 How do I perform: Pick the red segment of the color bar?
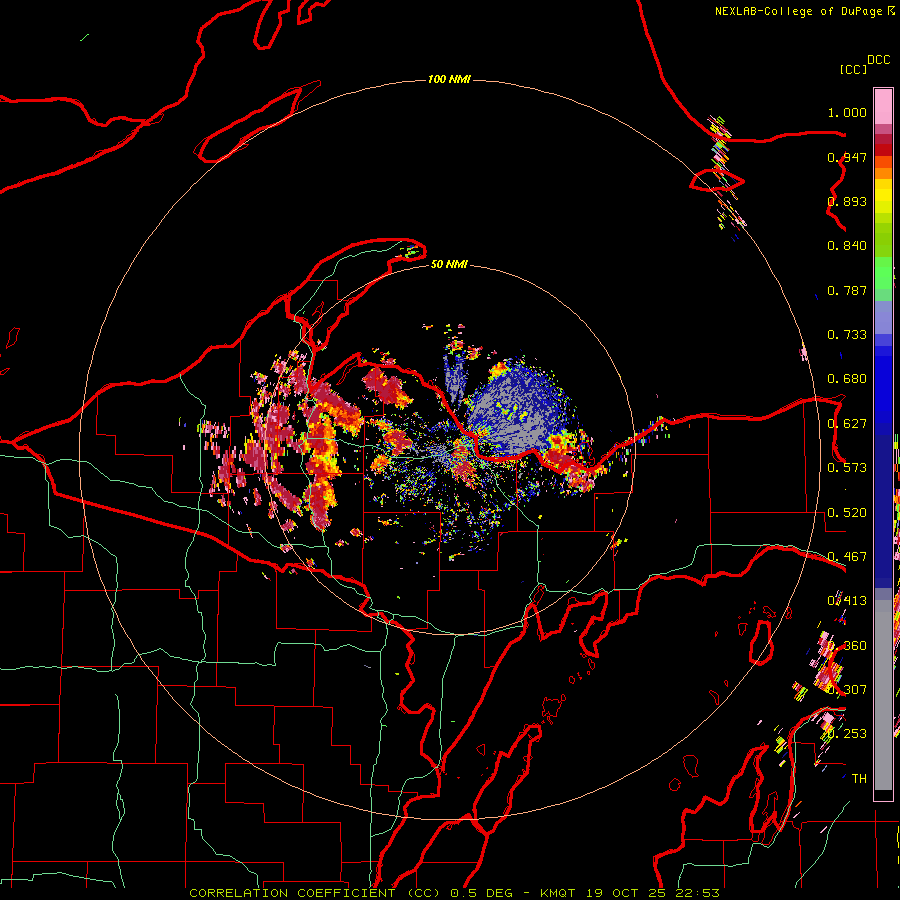click(883, 150)
